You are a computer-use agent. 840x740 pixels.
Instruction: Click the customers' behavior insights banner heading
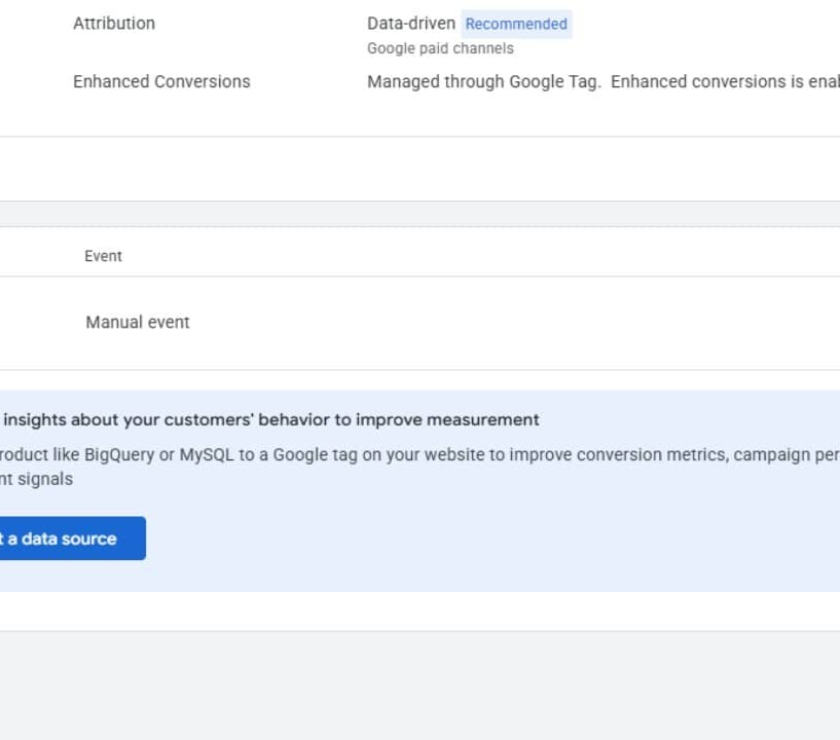[x=270, y=420]
